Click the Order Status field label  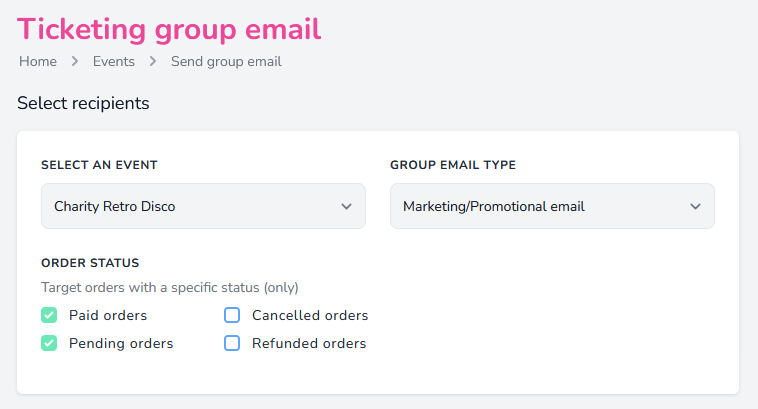click(x=90, y=263)
